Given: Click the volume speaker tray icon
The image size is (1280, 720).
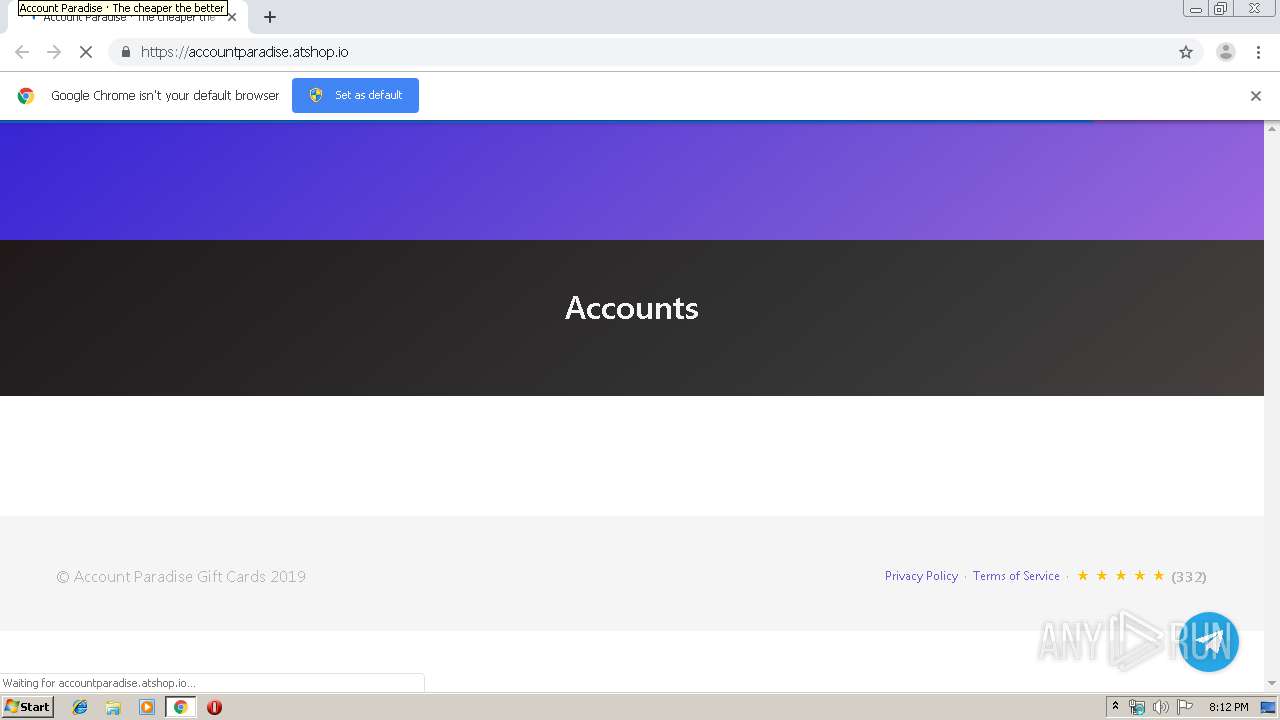Looking at the screenshot, I should [x=1160, y=707].
